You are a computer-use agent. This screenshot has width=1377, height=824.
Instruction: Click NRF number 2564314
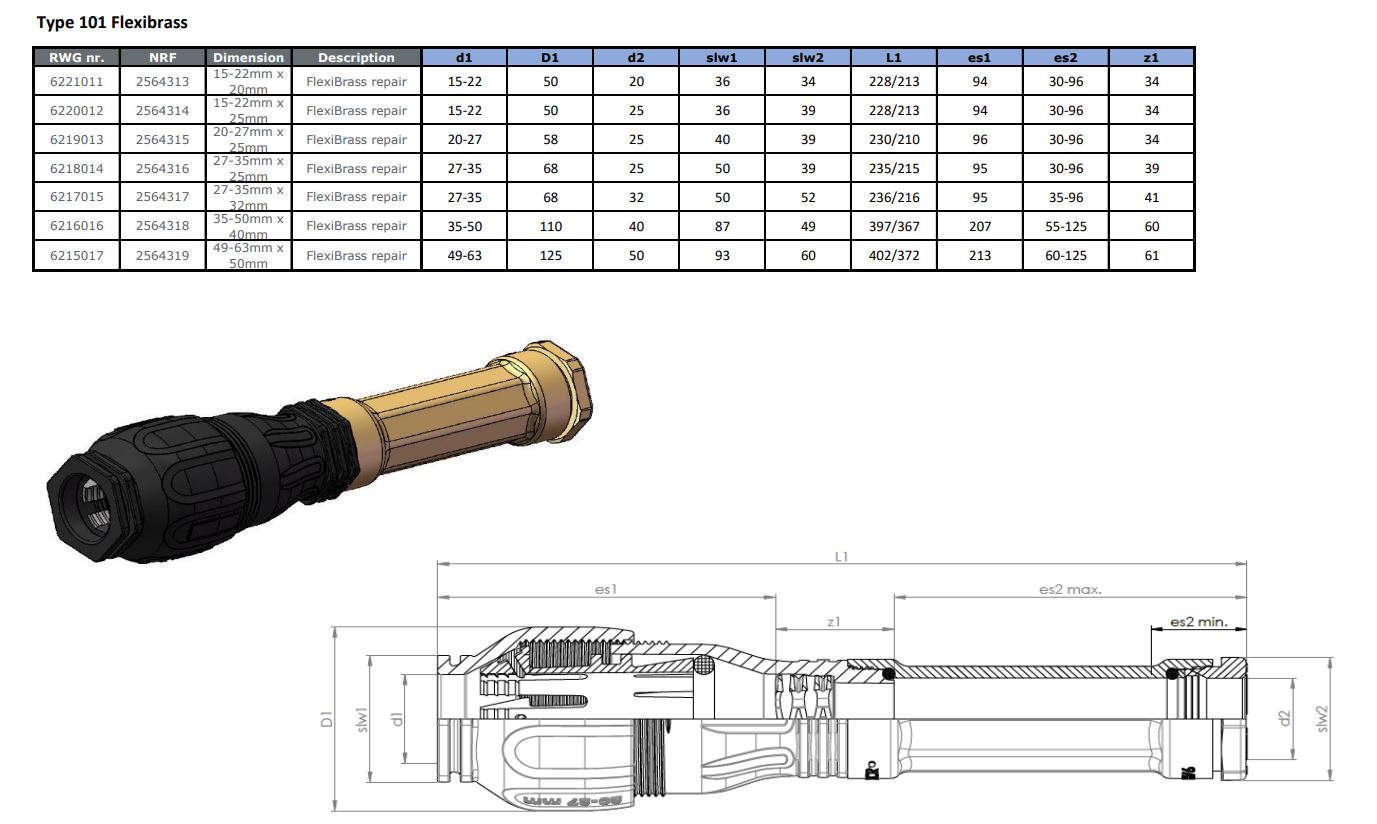tap(162, 111)
